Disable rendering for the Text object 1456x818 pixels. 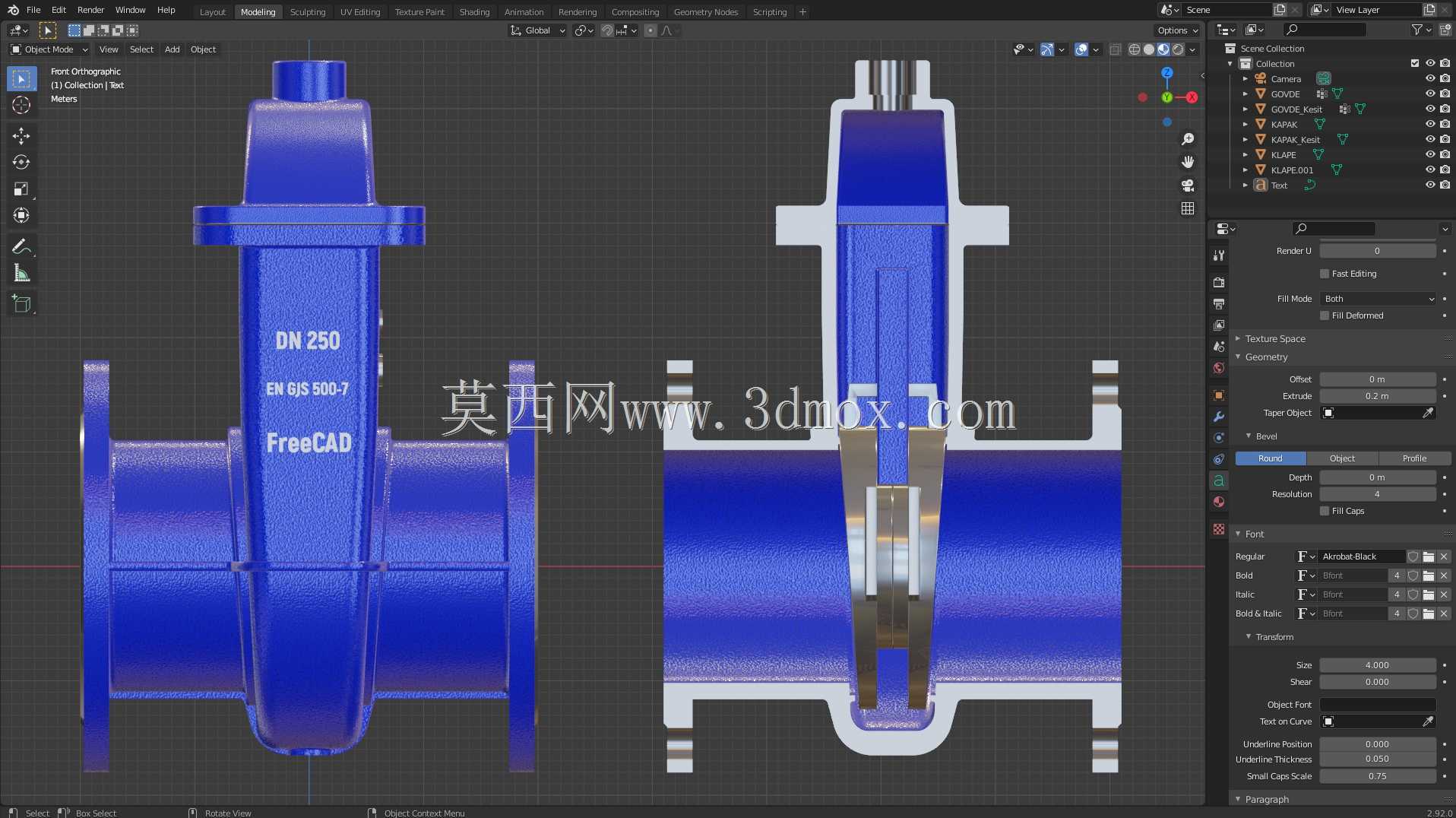(x=1445, y=185)
